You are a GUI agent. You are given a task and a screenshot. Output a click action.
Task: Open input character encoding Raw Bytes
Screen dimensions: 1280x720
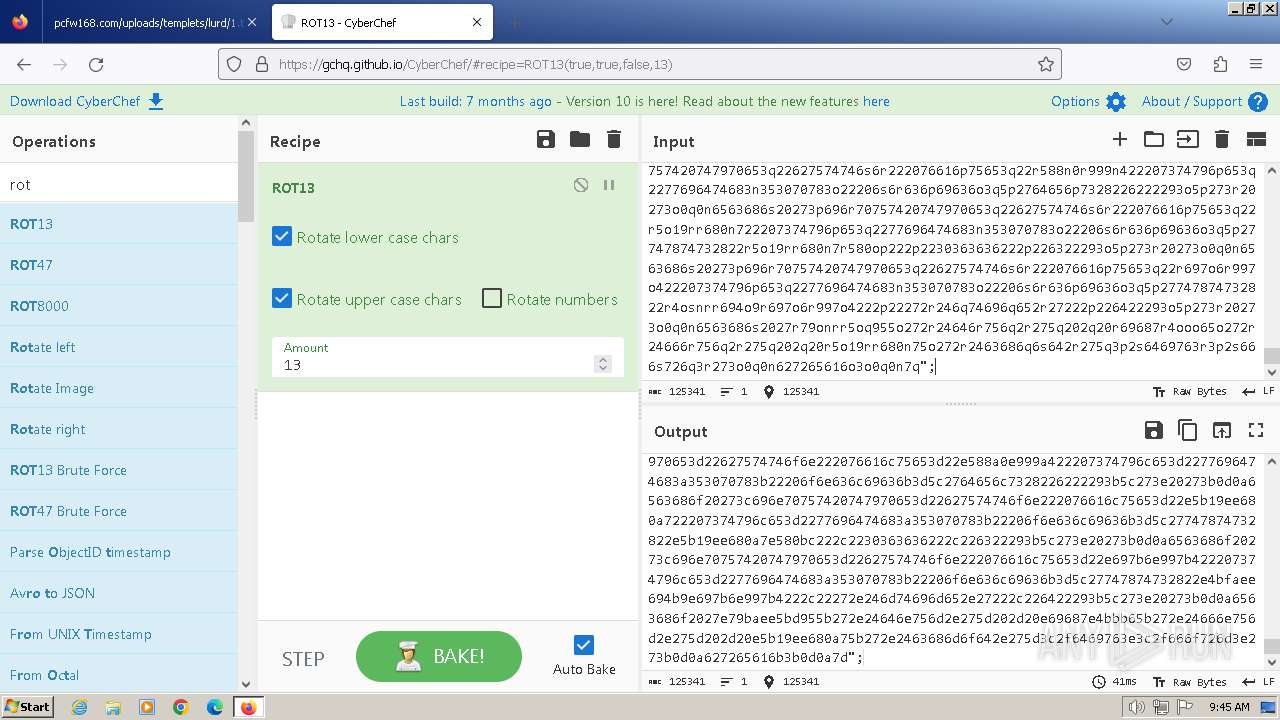pyautogui.click(x=1190, y=391)
